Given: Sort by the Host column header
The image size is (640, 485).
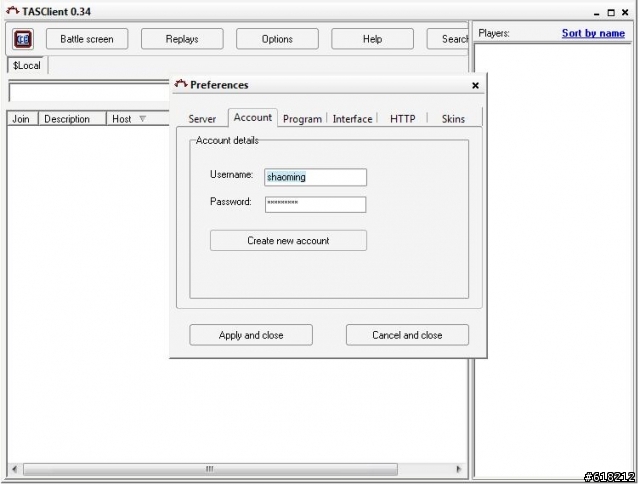Looking at the screenshot, I should pyautogui.click(x=138, y=119).
